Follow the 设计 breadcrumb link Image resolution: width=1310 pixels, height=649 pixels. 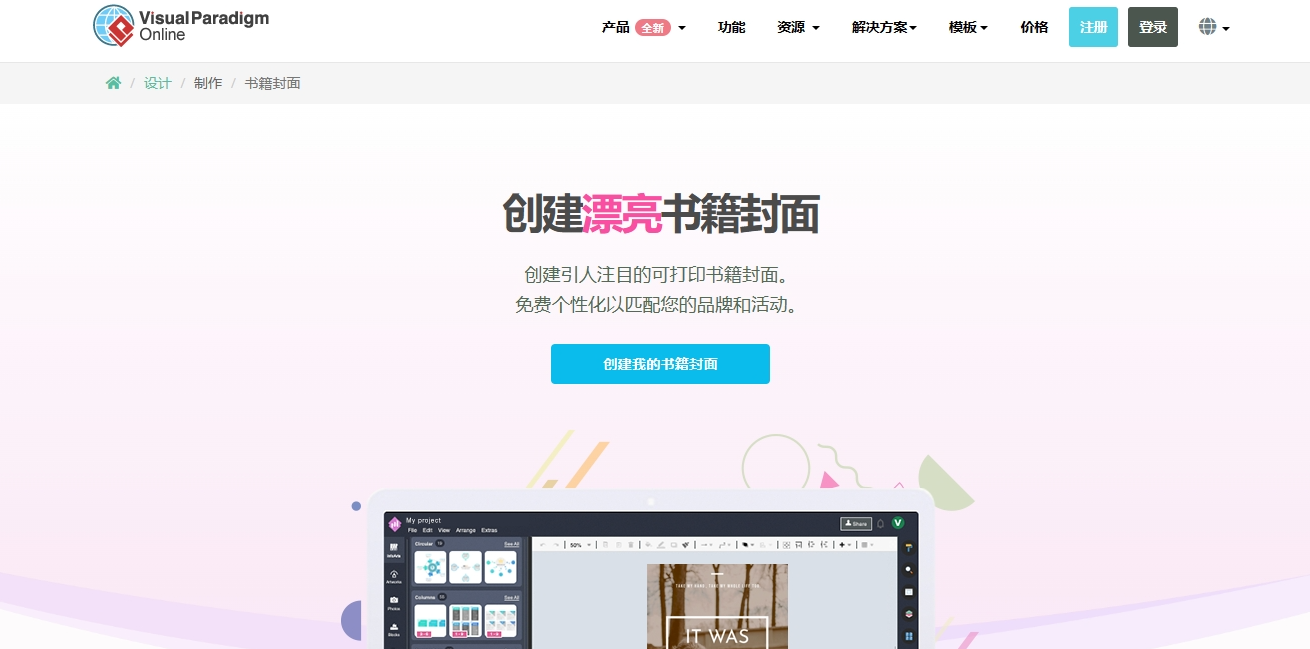point(157,83)
